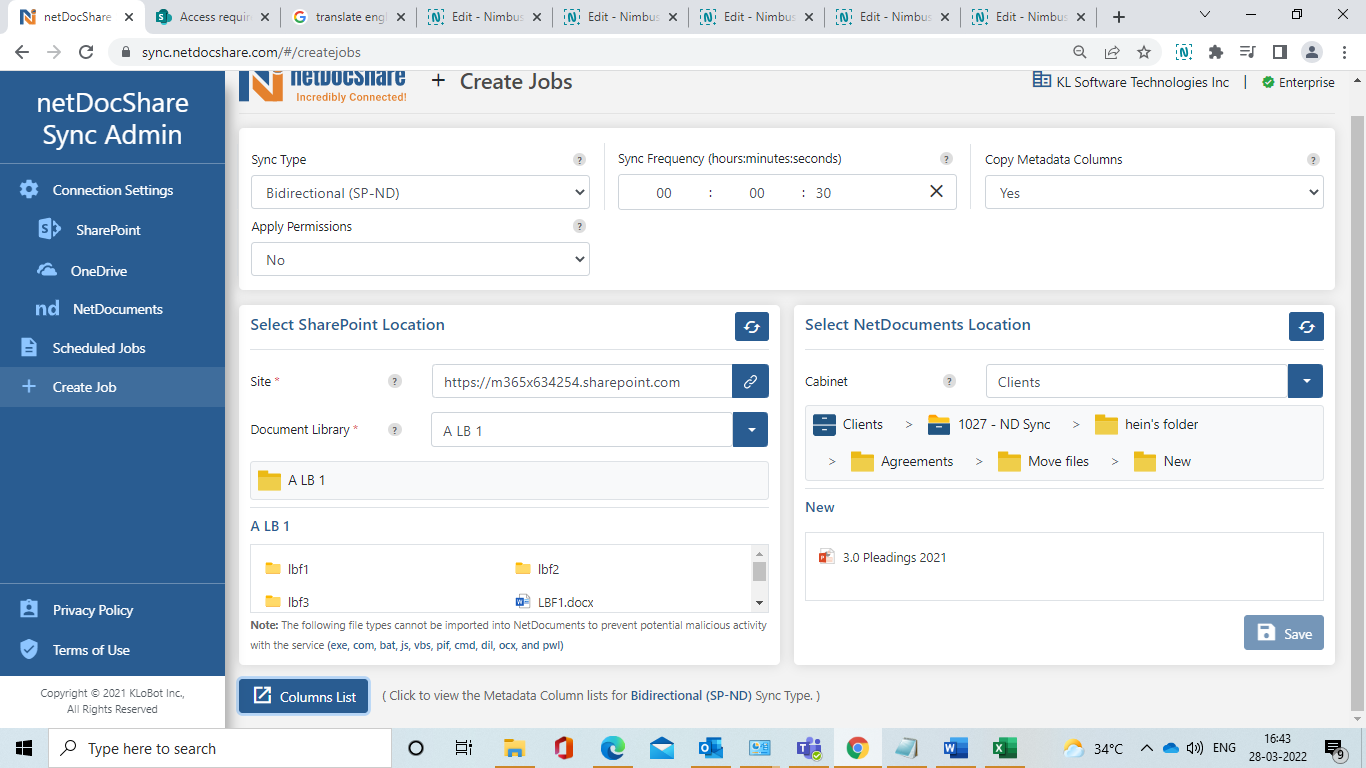Expand the Cabinet dropdown arrow
Image resolution: width=1366 pixels, height=768 pixels.
[x=1305, y=382]
